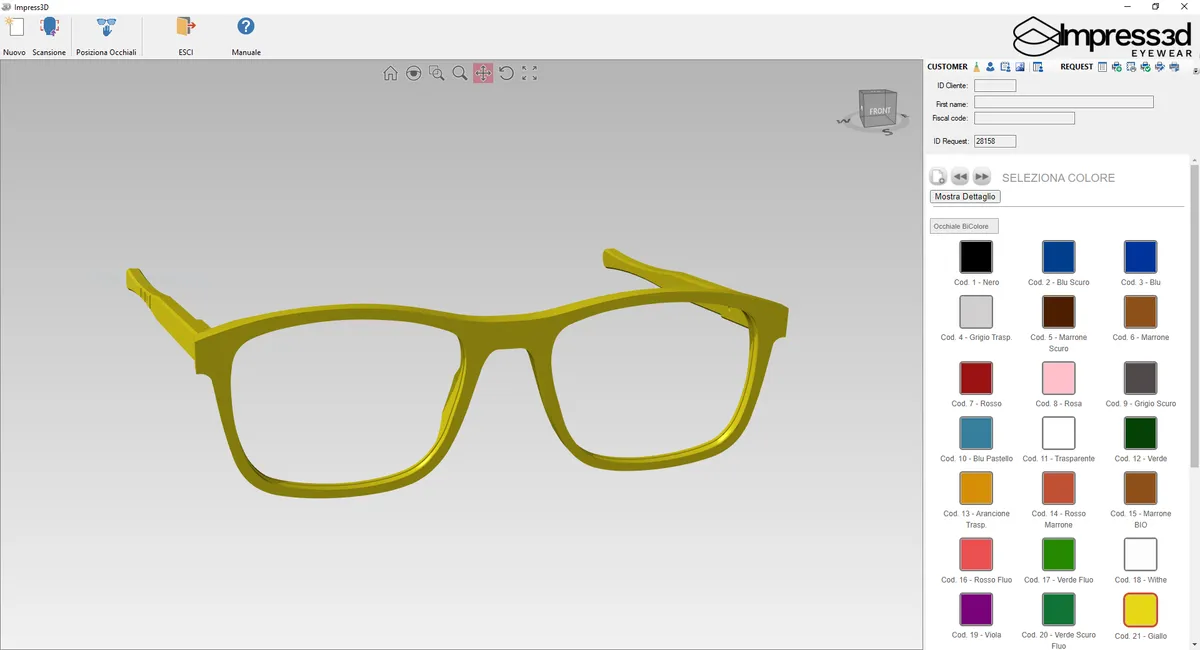Image resolution: width=1200 pixels, height=650 pixels.
Task: Open the Manuale help icon
Action: click(246, 27)
